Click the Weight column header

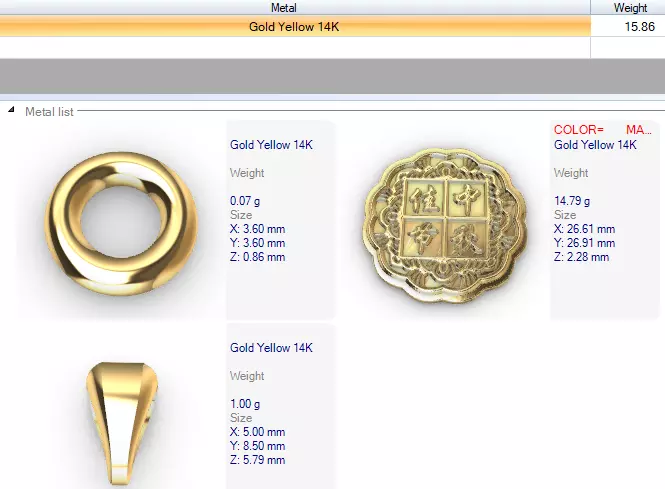point(630,8)
